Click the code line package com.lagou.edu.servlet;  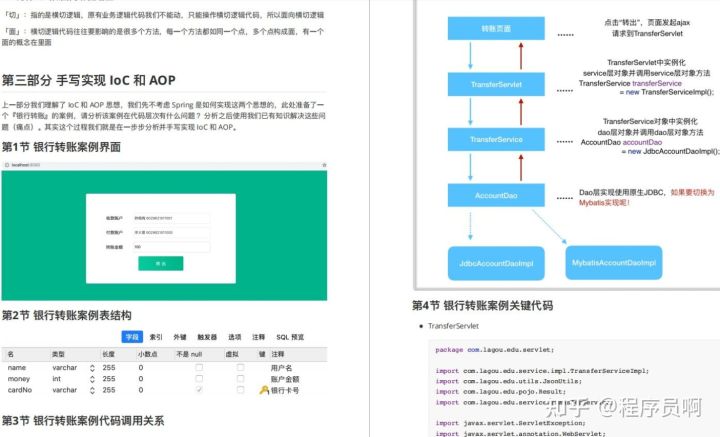[495, 350]
